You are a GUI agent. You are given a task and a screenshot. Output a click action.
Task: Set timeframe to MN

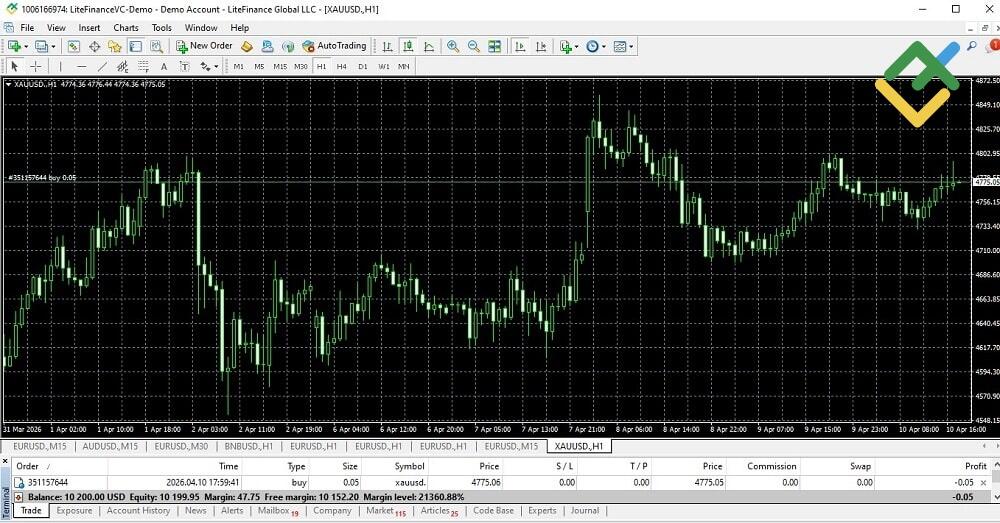click(x=404, y=66)
